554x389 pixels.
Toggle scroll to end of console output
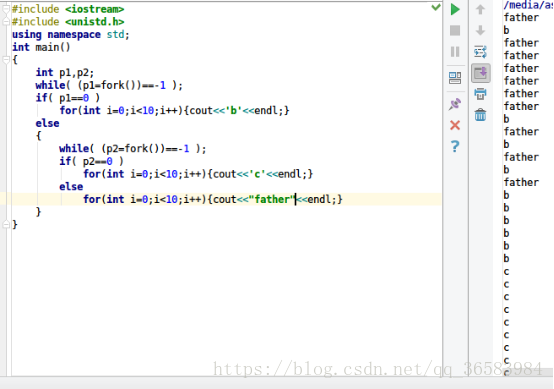pos(481,73)
